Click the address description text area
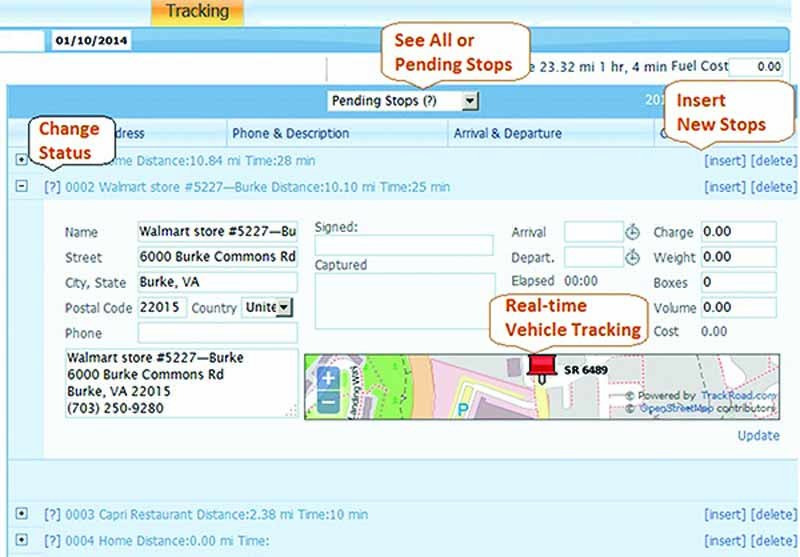This screenshot has width=800, height=557. (182, 383)
